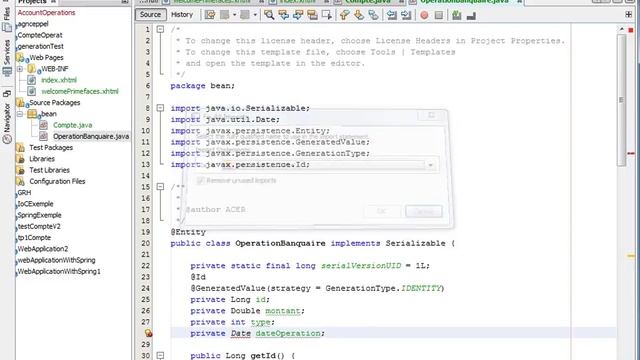Collapse the Javadoc fold at line 15

point(160,187)
